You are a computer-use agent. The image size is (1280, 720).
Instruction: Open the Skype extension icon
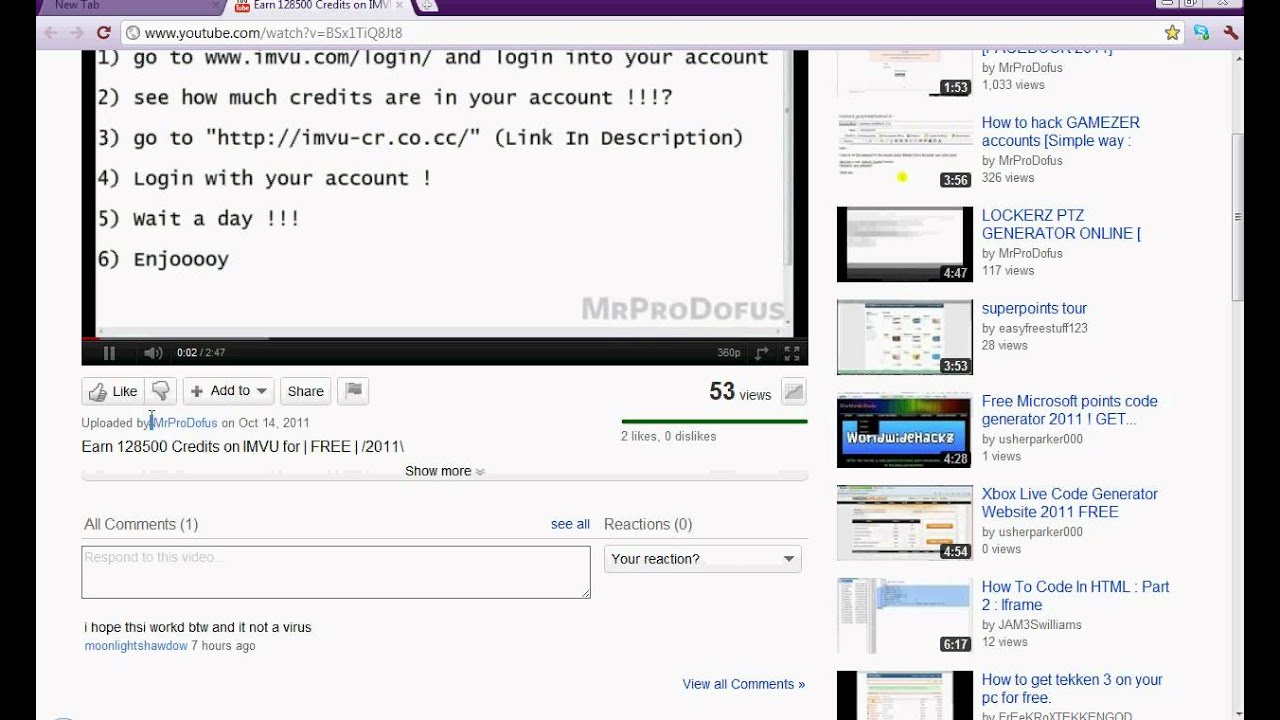[1203, 32]
